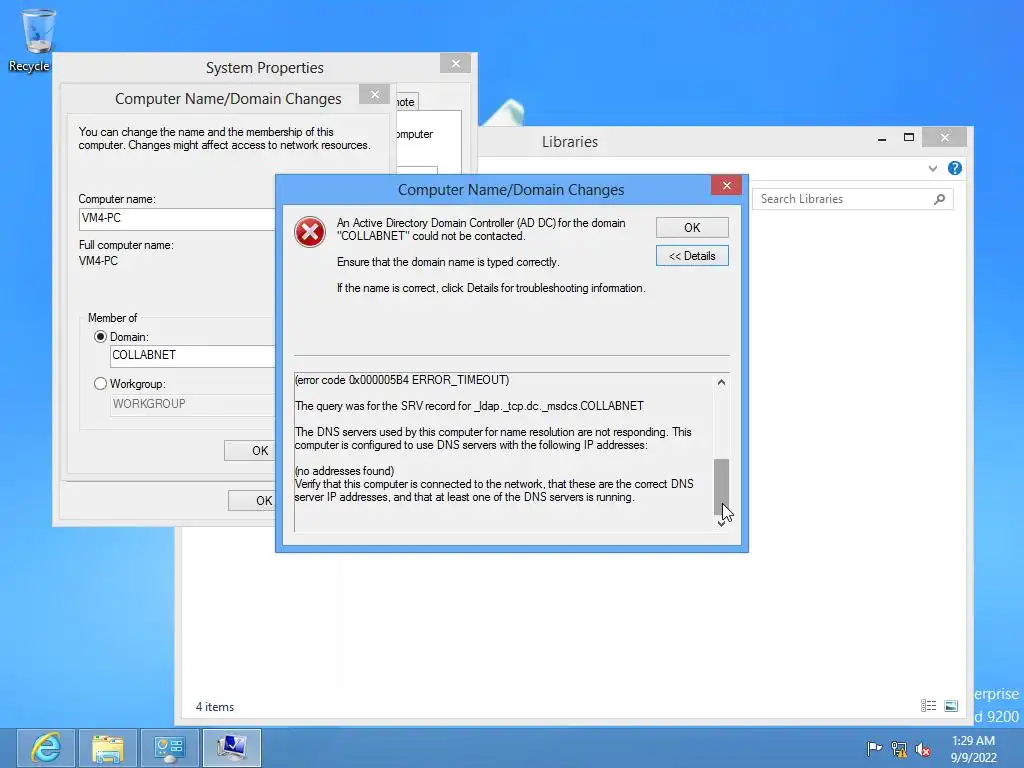The width and height of the screenshot is (1024, 768).
Task: Click OK in background Computer Name/Domain Changes dialog
Action: tap(250, 451)
